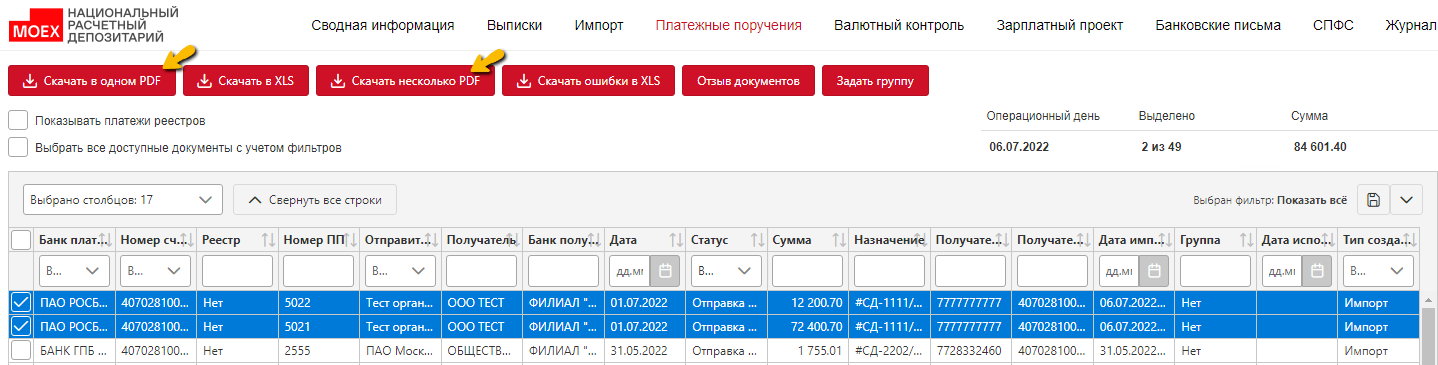
Task: Enable Показывать платежи реестров checkbox
Action: (18, 120)
